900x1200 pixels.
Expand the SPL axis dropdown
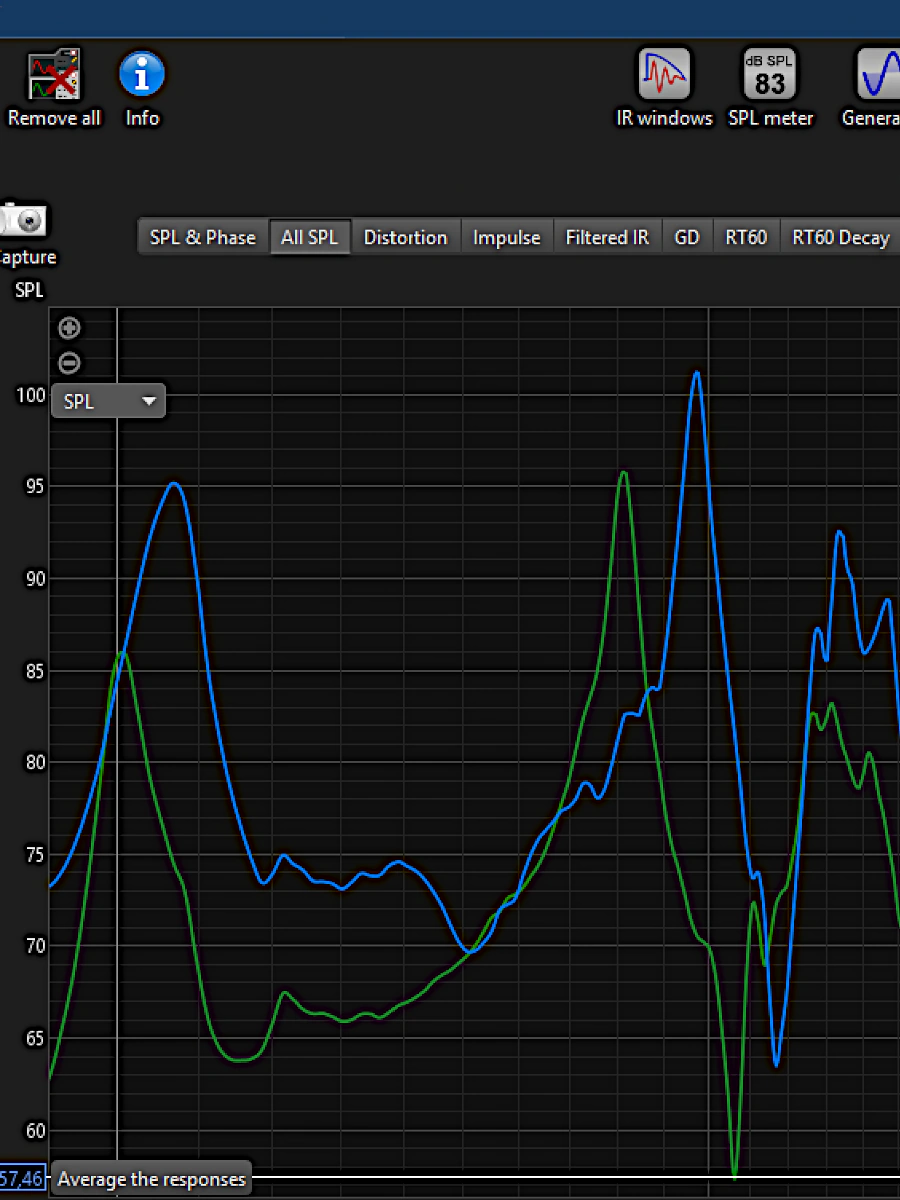tap(108, 401)
